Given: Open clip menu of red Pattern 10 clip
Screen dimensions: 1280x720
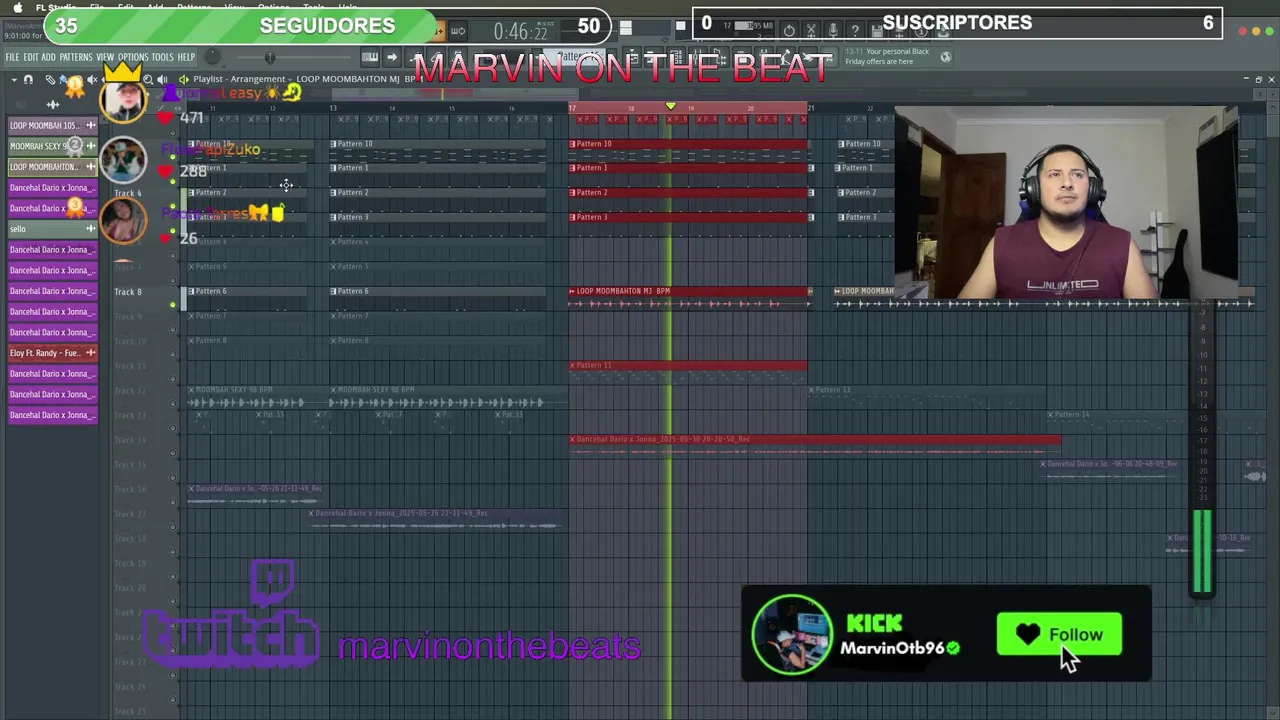Looking at the screenshot, I should [573, 144].
